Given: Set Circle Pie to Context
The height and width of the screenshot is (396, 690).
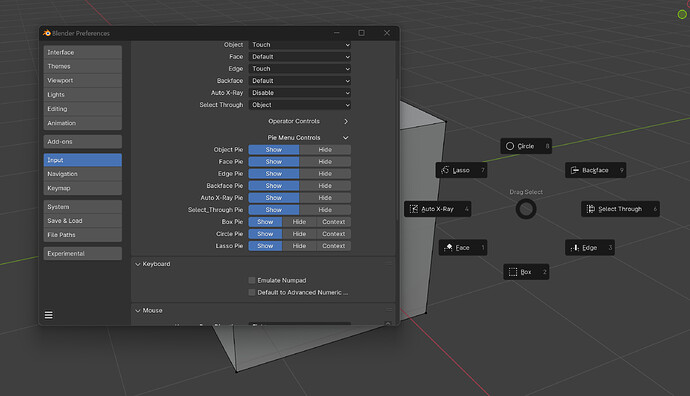Looking at the screenshot, I should tap(334, 234).
